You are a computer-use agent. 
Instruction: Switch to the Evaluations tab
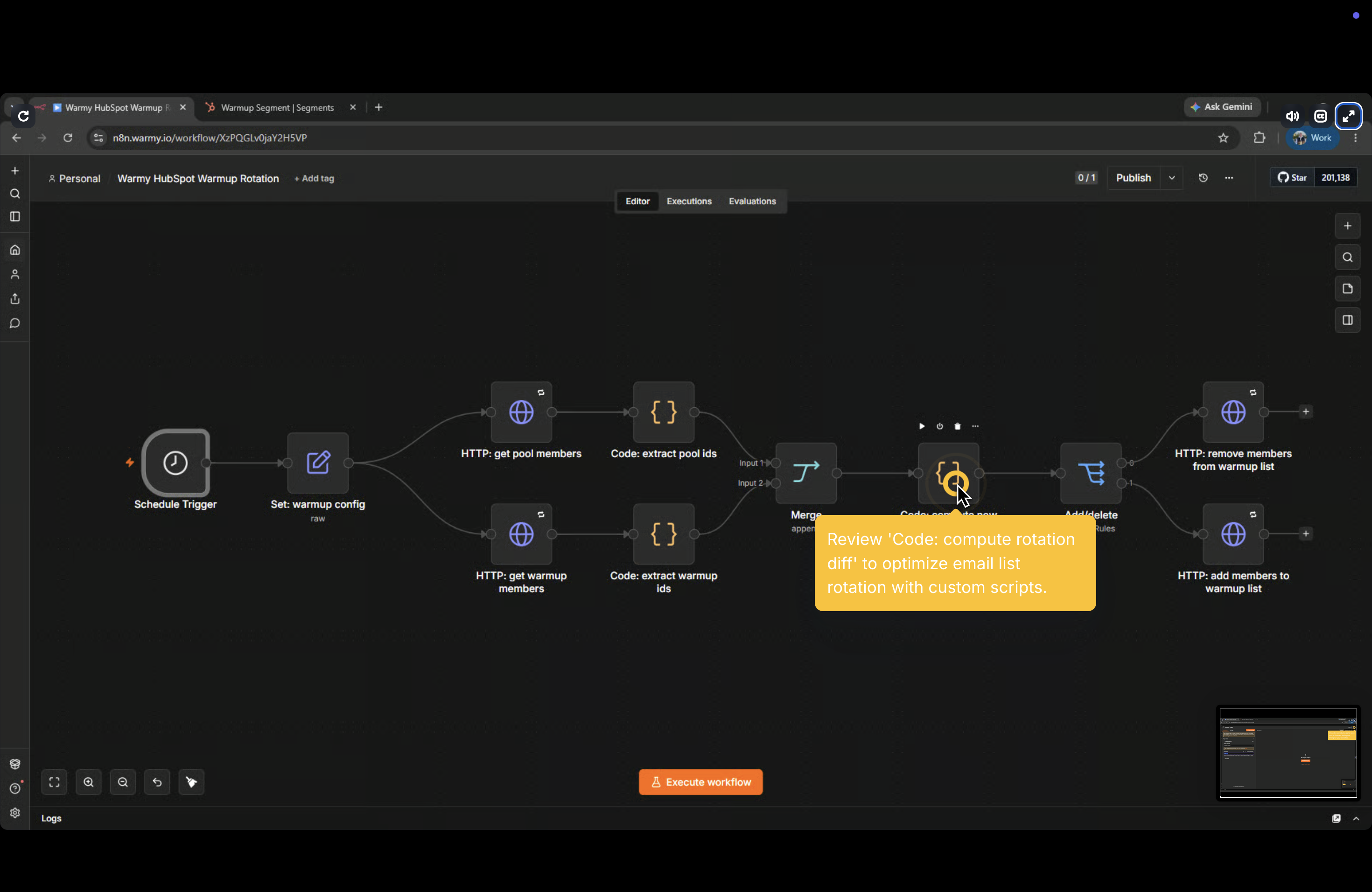752,201
